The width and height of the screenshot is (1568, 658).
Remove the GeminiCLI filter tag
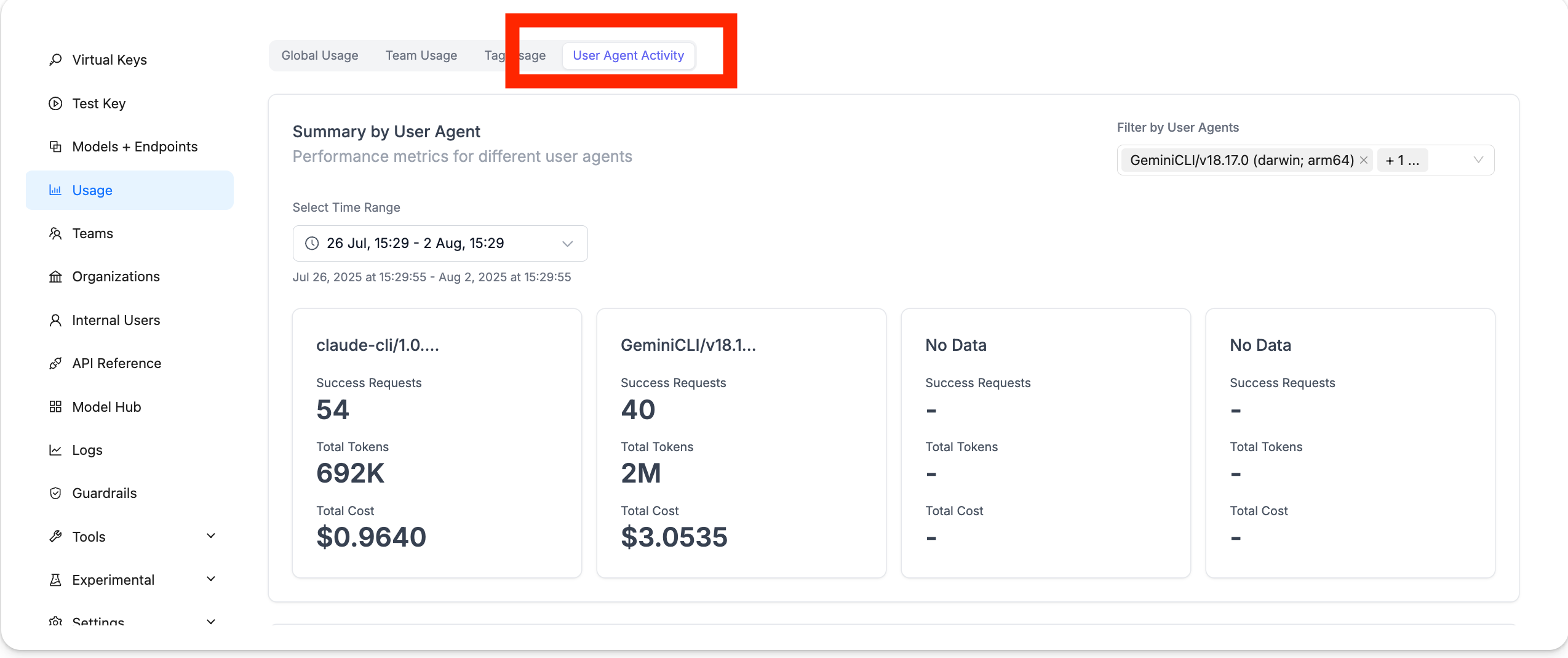1364,160
